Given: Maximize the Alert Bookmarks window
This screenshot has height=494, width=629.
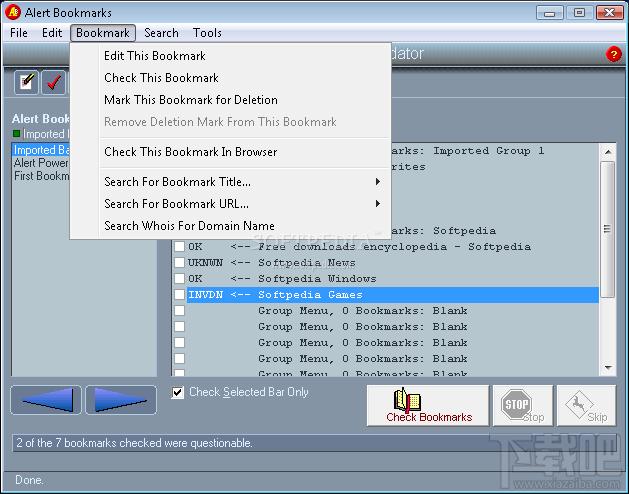Looking at the screenshot, I should pyautogui.click(x=579, y=13).
